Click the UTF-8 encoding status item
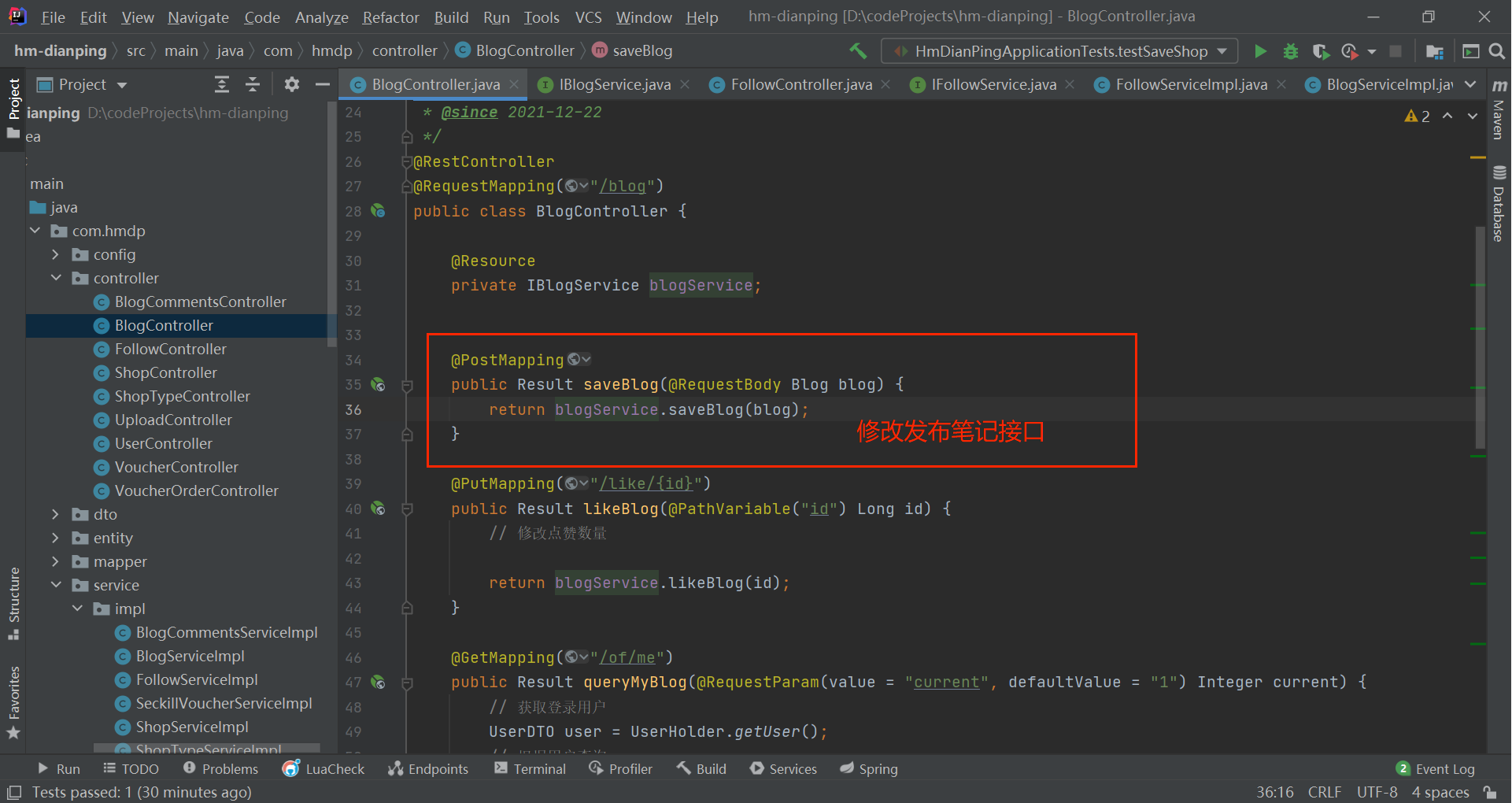This screenshot has width=1512, height=803. 1377,792
